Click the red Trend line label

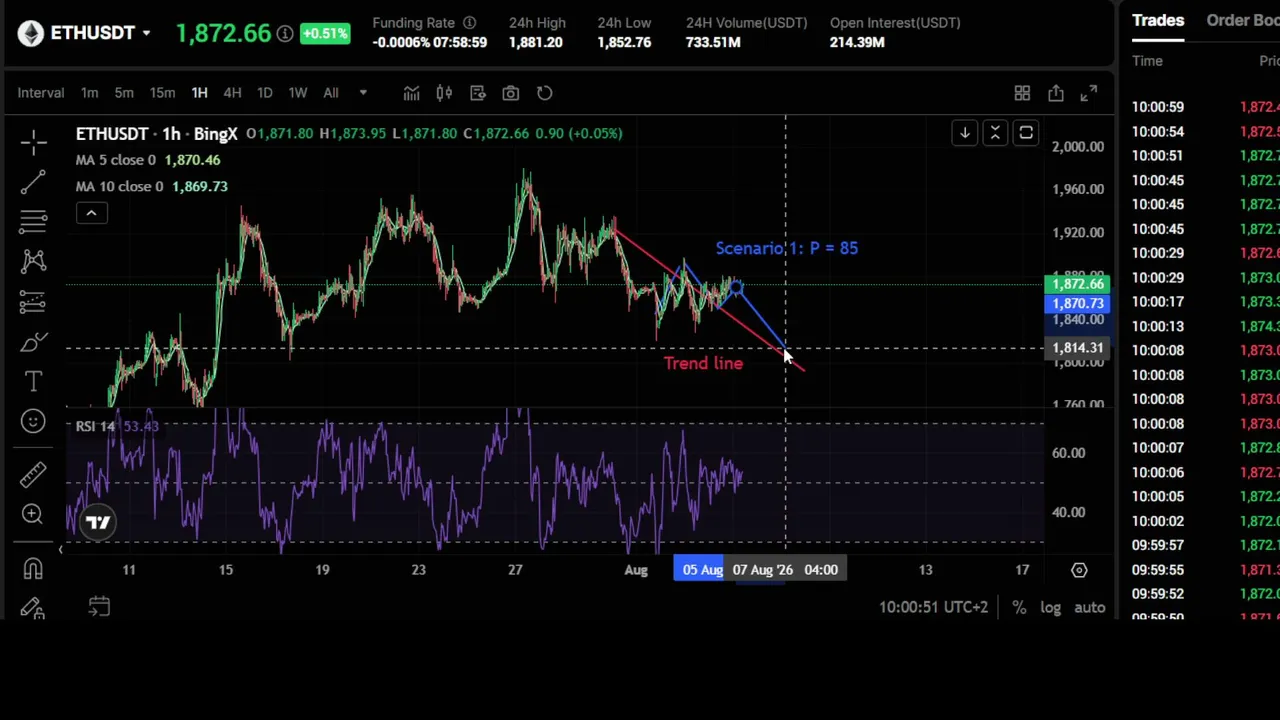703,363
